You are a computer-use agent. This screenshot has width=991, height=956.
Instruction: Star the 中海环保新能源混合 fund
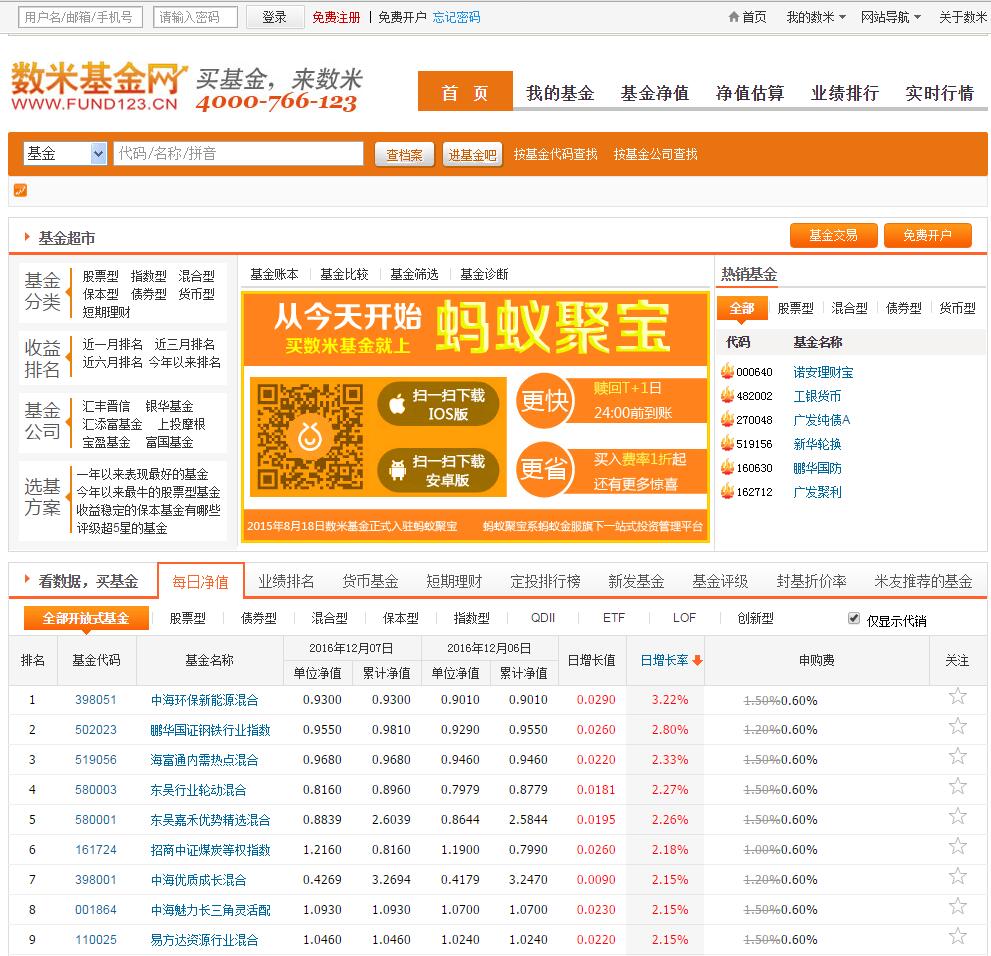point(958,696)
